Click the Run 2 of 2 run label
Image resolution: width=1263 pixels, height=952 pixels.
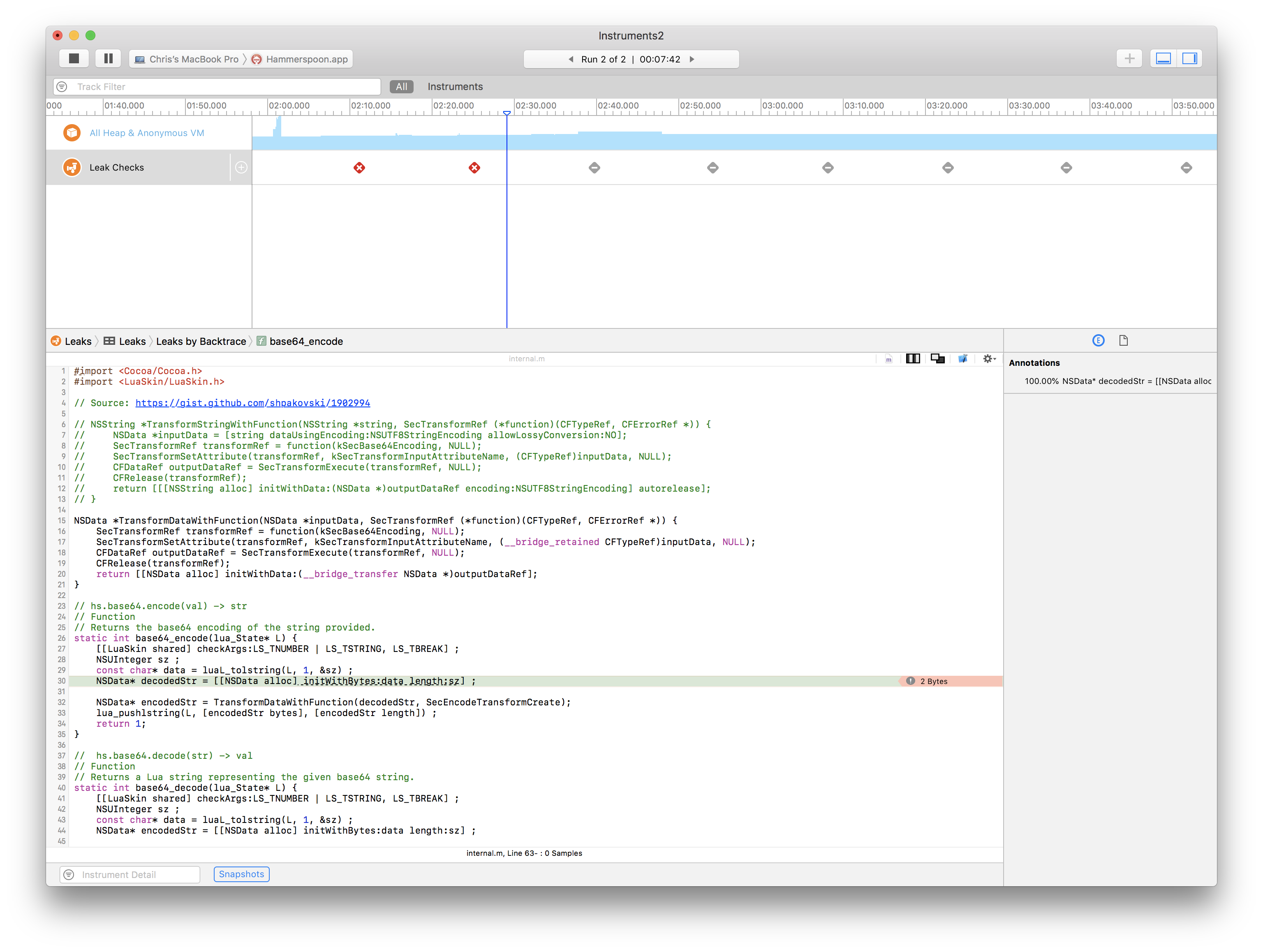(x=604, y=59)
